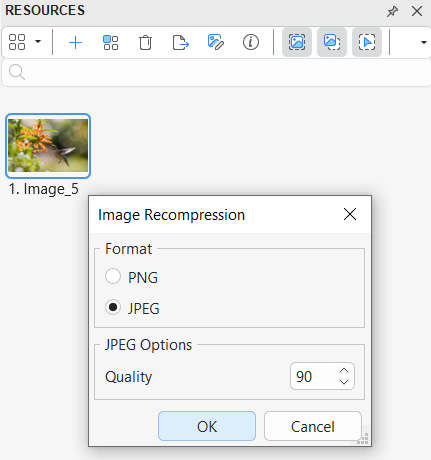
Task: Click the thumbnail view mode icon
Action: [17, 42]
